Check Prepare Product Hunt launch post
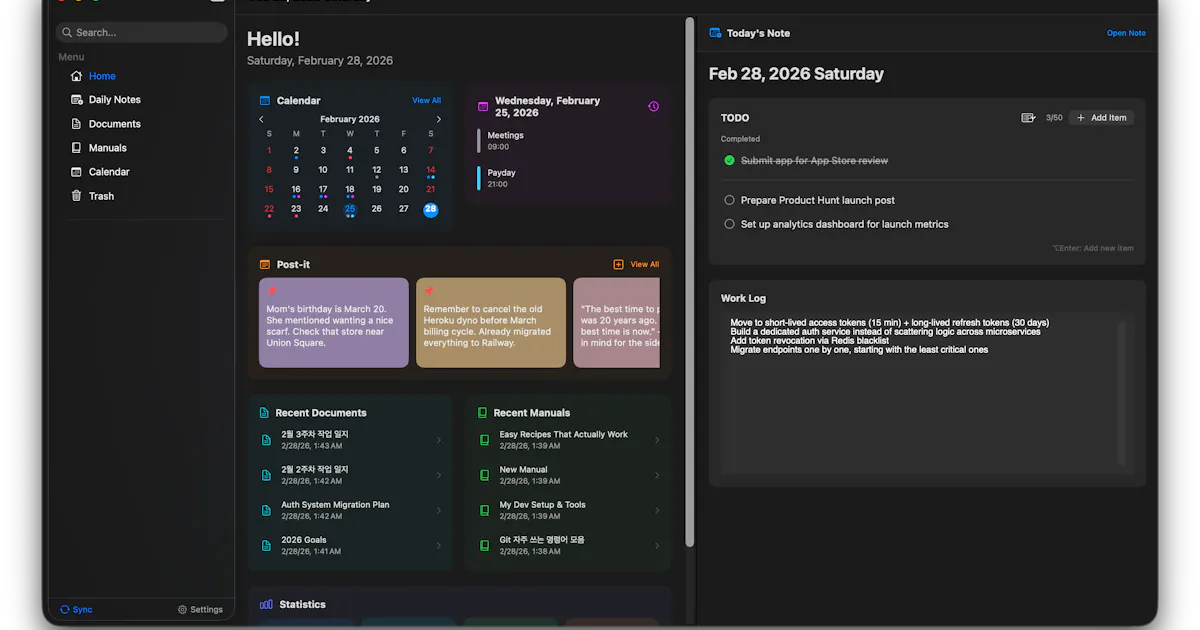 (729, 200)
